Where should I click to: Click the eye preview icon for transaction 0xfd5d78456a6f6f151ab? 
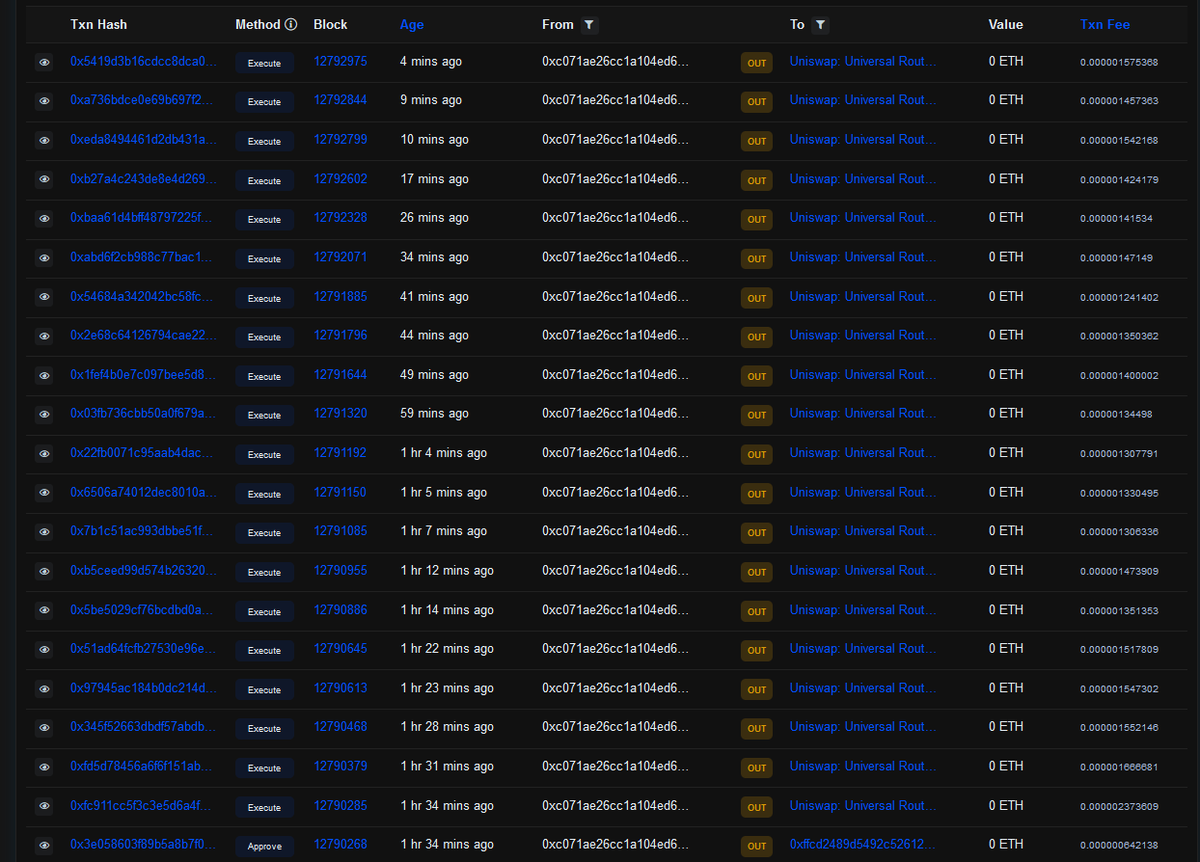click(x=44, y=768)
